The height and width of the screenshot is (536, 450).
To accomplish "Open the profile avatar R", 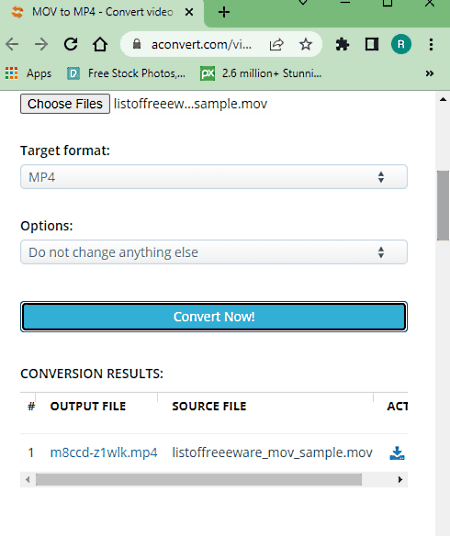I will [x=401, y=44].
